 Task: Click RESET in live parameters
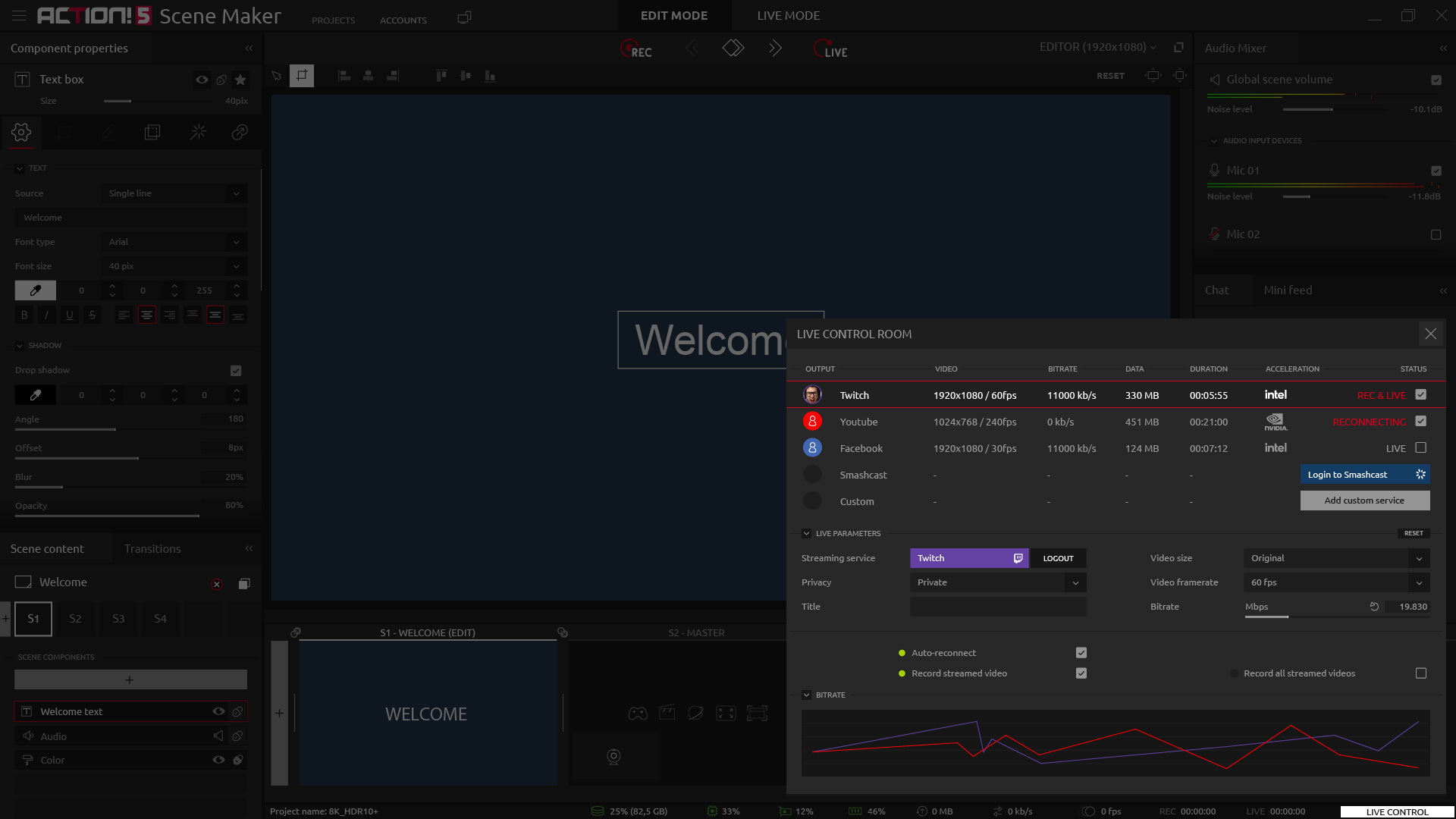[x=1414, y=533]
